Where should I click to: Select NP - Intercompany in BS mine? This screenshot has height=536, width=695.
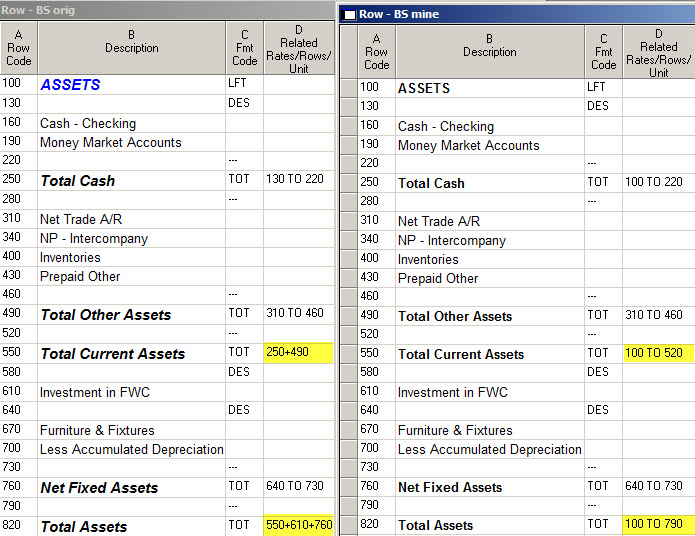point(452,240)
